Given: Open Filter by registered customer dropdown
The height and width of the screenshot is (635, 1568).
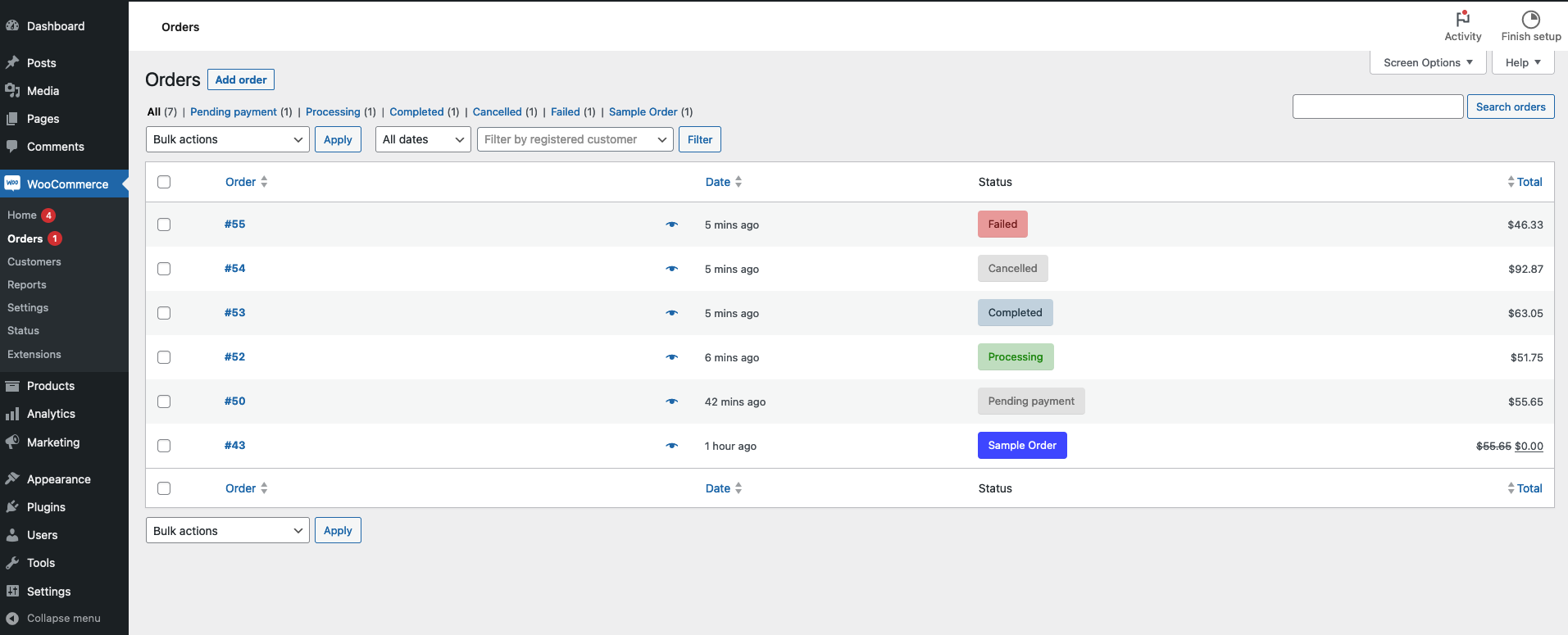Looking at the screenshot, I should 575,139.
